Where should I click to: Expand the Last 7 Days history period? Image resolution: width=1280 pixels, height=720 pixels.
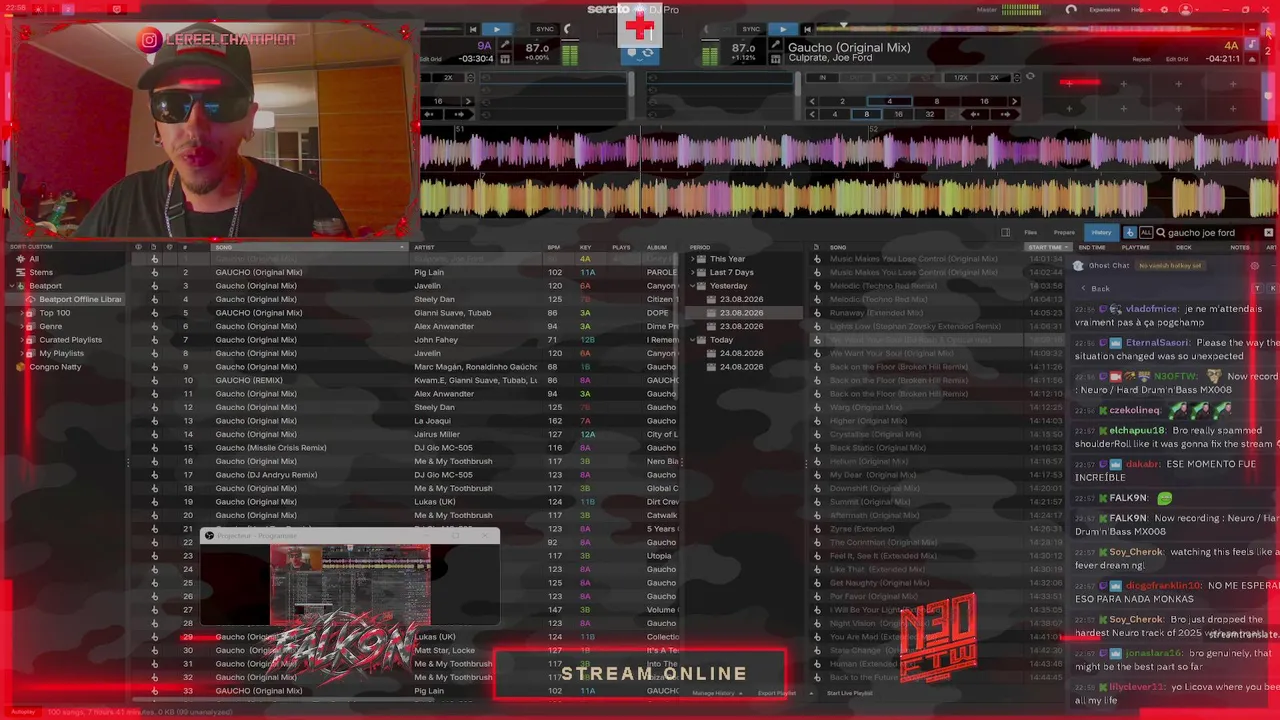[x=693, y=272]
